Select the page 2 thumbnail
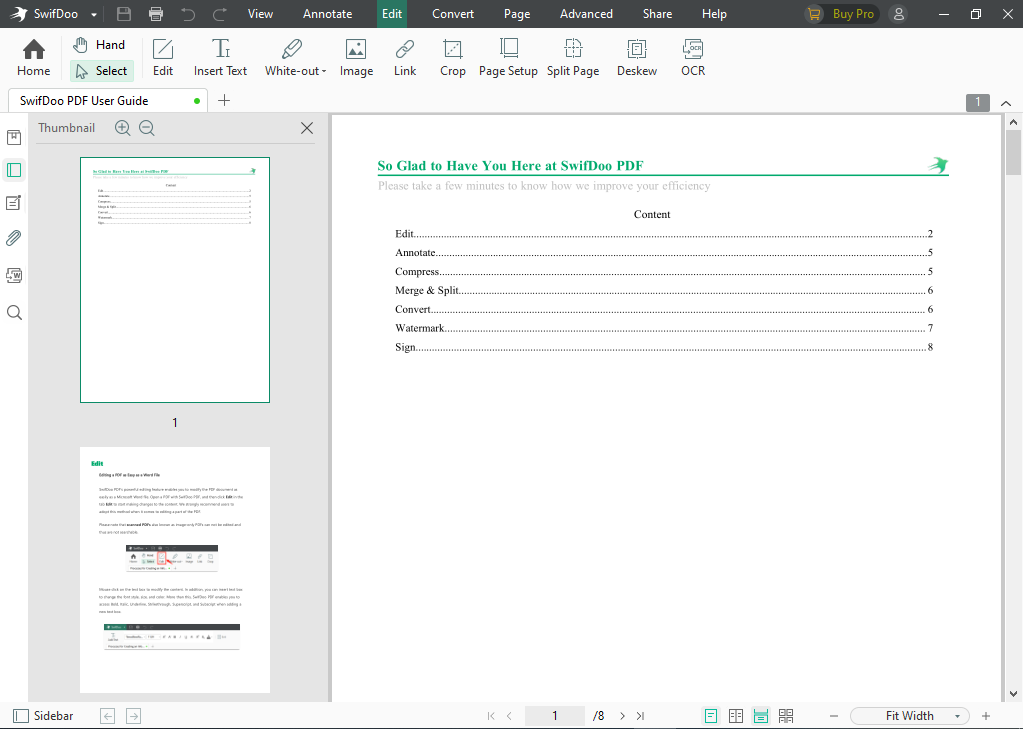 pos(175,569)
